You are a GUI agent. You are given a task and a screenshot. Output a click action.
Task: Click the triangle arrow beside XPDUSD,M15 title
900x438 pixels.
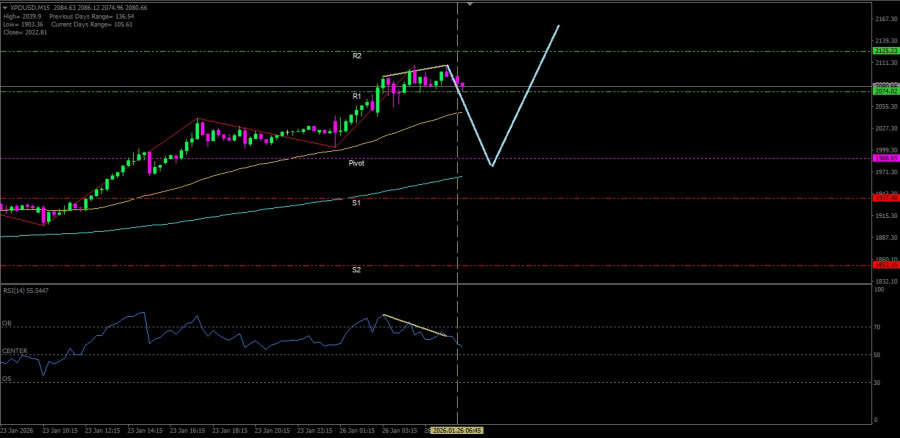5,8
